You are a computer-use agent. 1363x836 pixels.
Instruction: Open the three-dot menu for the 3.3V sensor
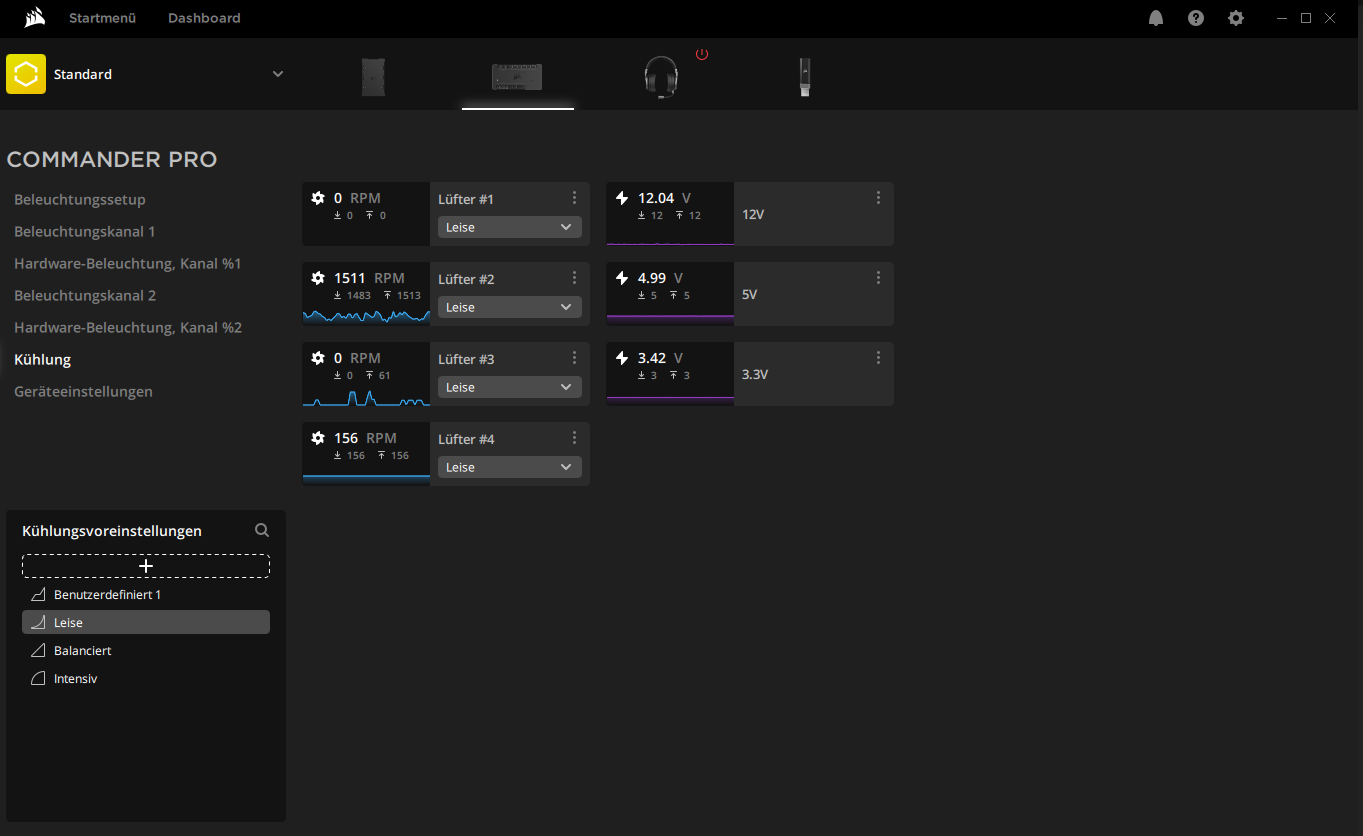tap(878, 358)
